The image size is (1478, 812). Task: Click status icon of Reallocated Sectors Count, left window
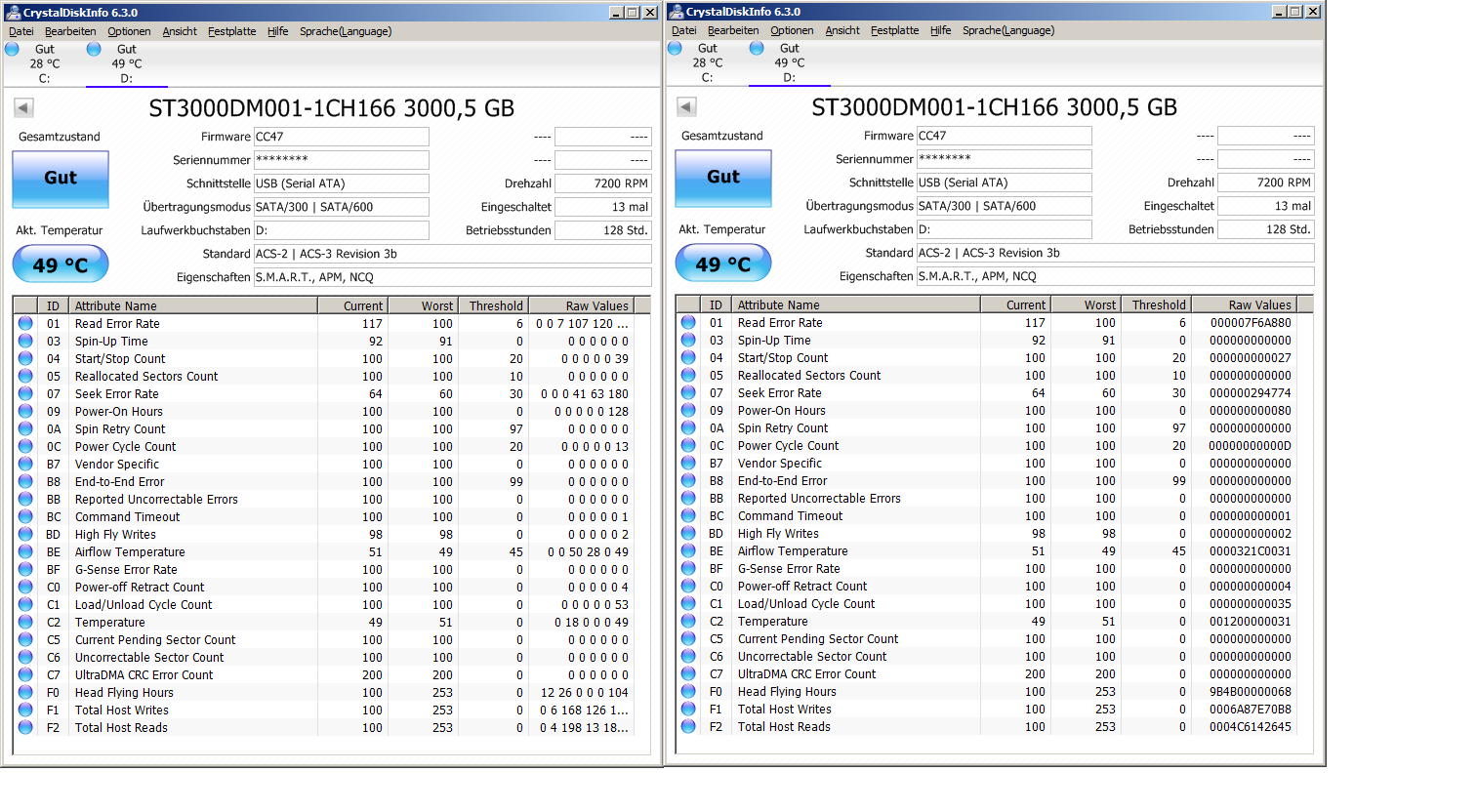25,376
